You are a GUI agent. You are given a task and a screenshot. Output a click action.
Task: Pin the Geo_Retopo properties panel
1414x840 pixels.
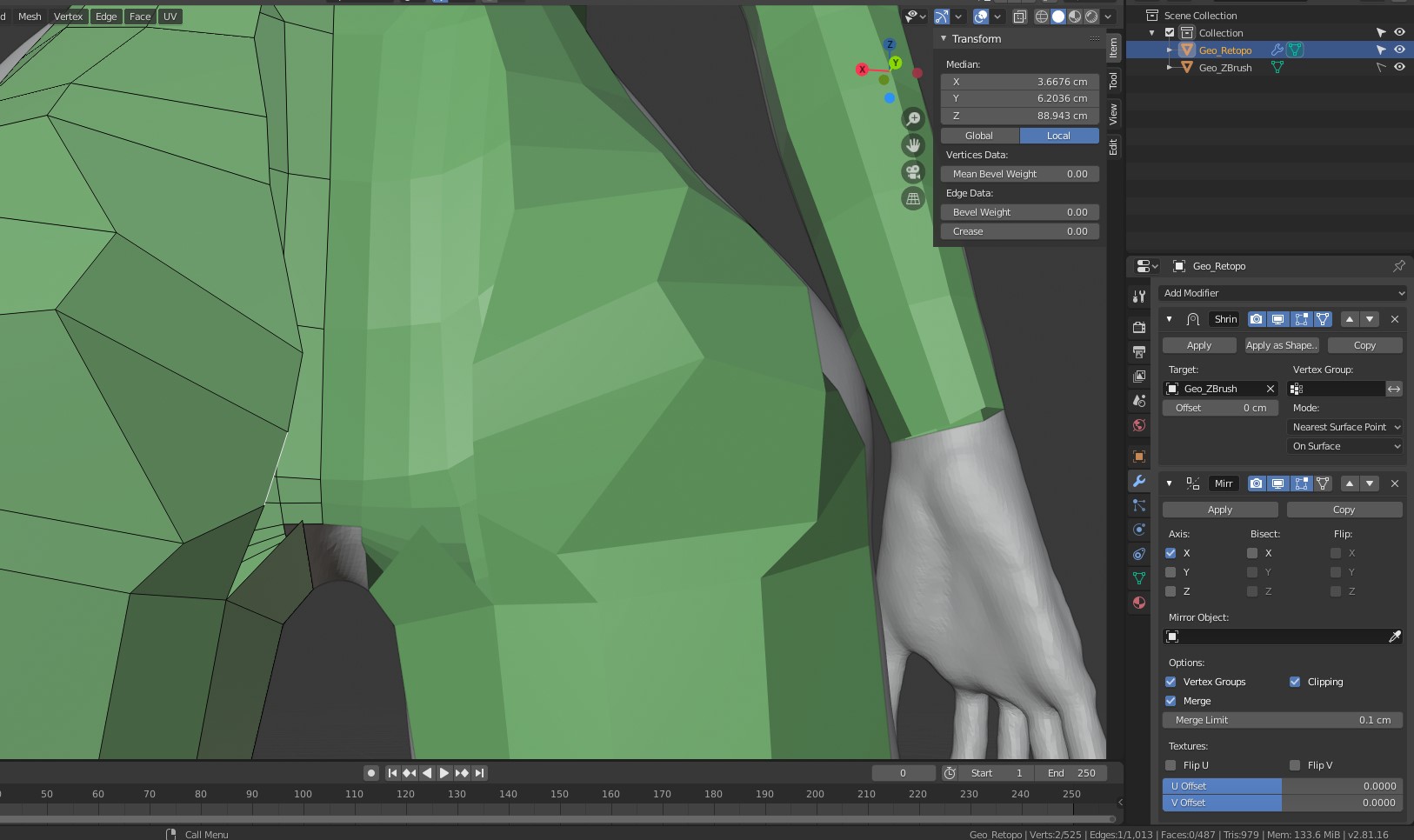[x=1398, y=266]
